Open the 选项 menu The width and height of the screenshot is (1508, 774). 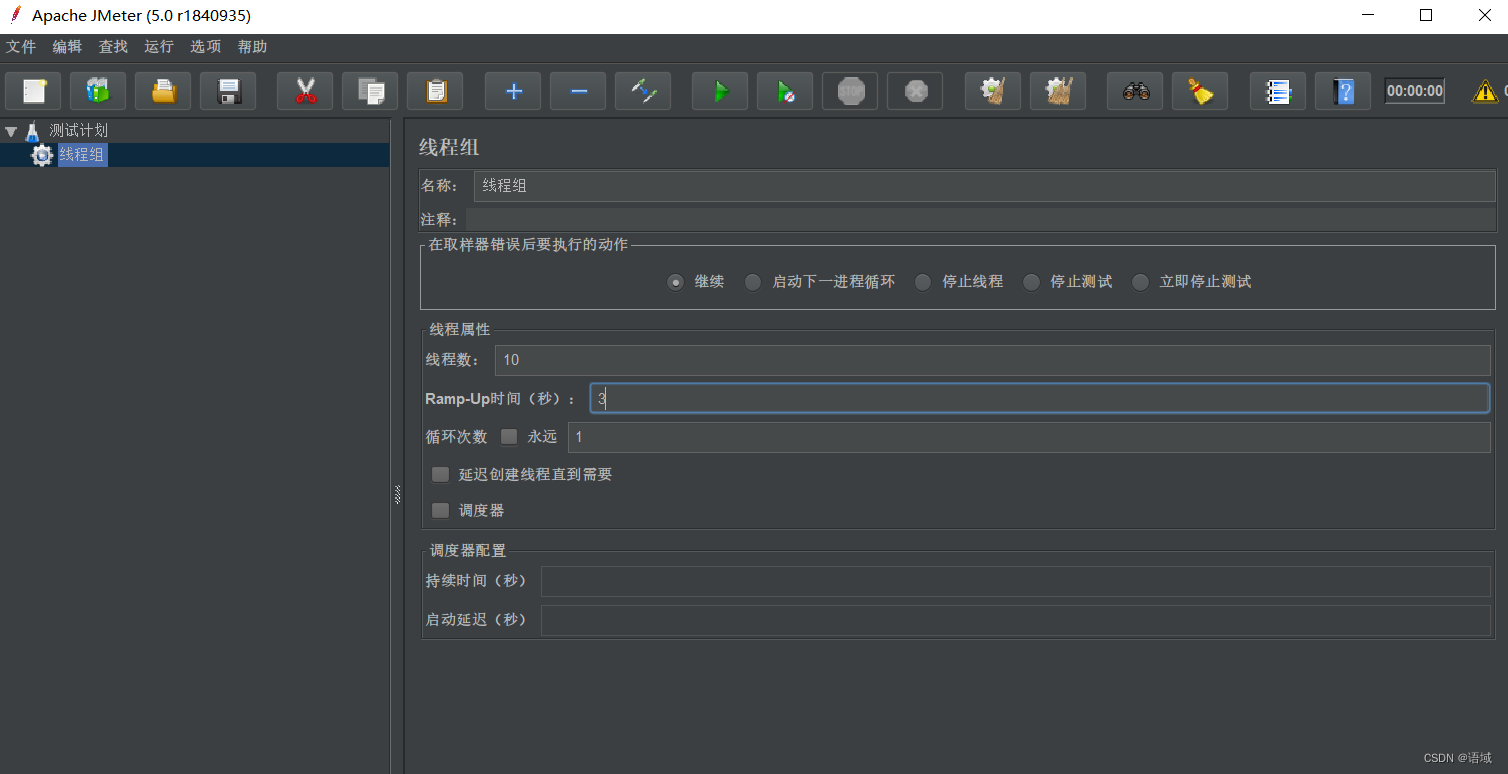(206, 47)
